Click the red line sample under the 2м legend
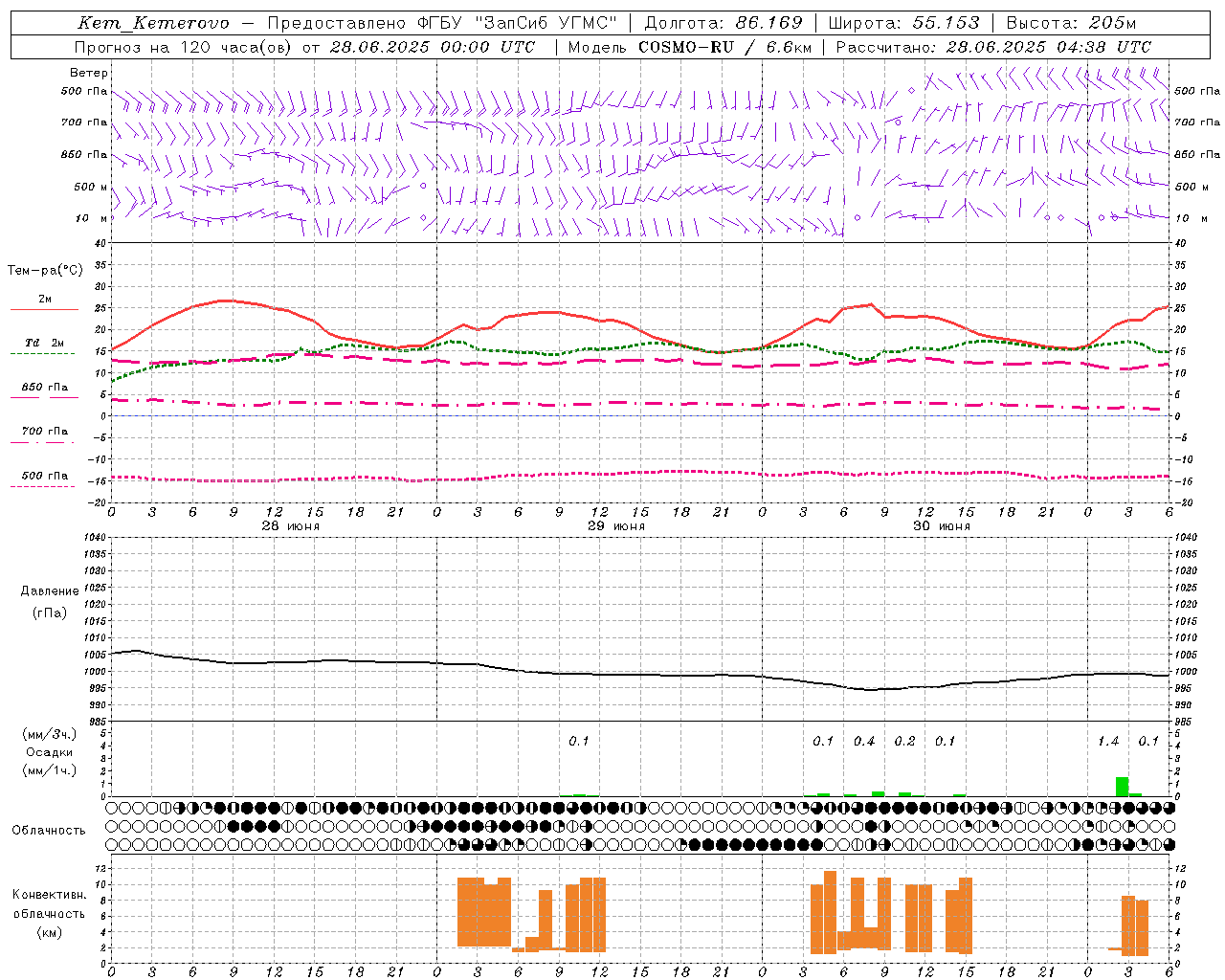The height and width of the screenshot is (980, 1225). pyautogui.click(x=44, y=310)
